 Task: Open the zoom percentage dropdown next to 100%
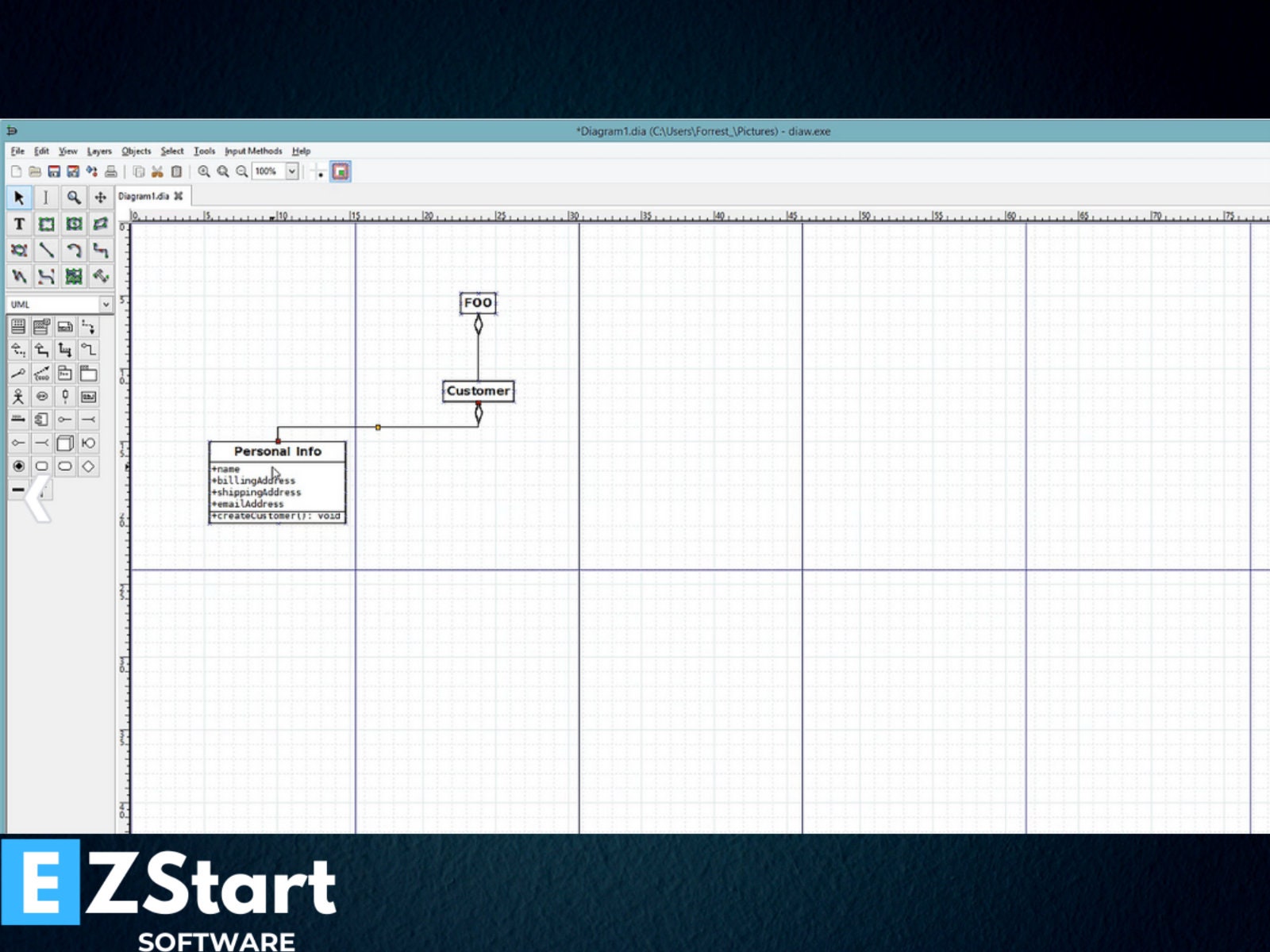(292, 171)
